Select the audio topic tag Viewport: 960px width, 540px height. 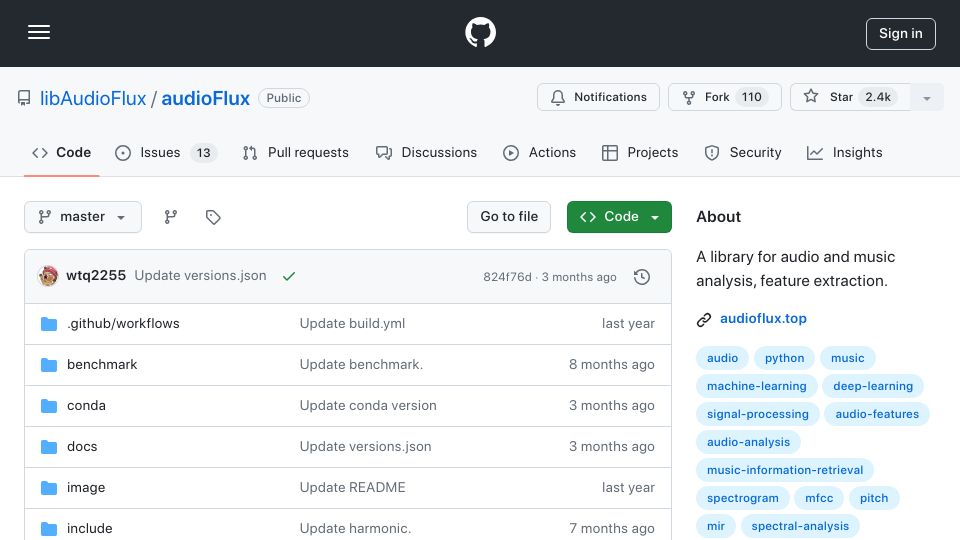(722, 358)
